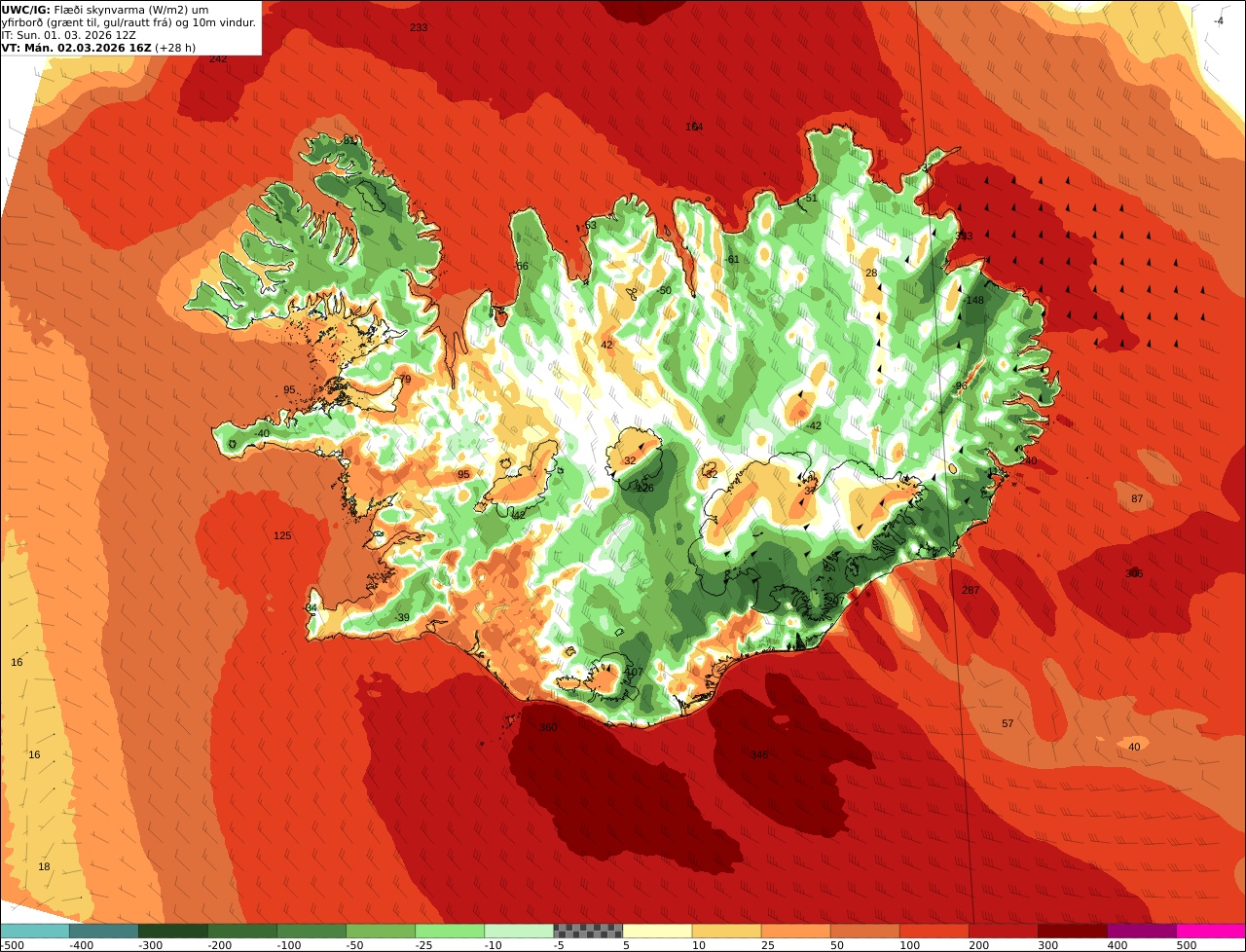The width and height of the screenshot is (1246, 952).
Task: Click the title text 'UWC/IG: Flæði skynvarma'
Action: (73, 10)
